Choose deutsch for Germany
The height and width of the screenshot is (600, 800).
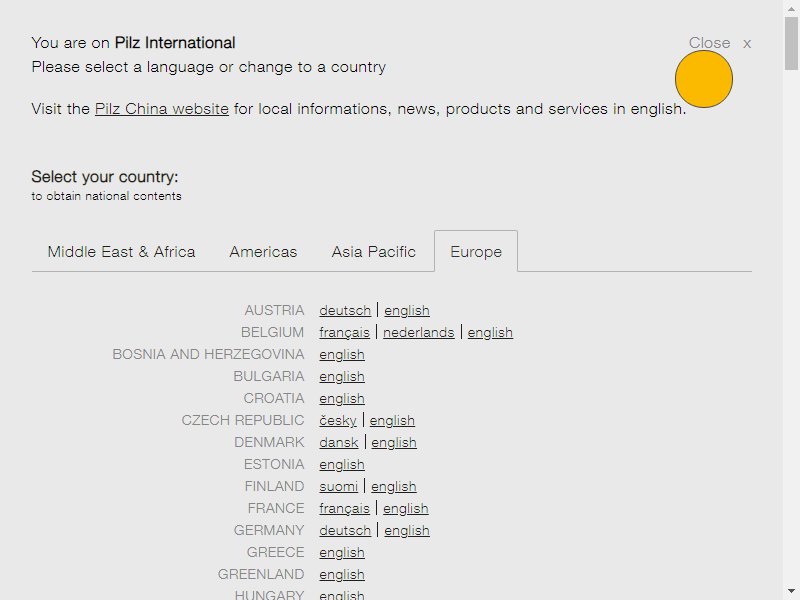coord(345,530)
